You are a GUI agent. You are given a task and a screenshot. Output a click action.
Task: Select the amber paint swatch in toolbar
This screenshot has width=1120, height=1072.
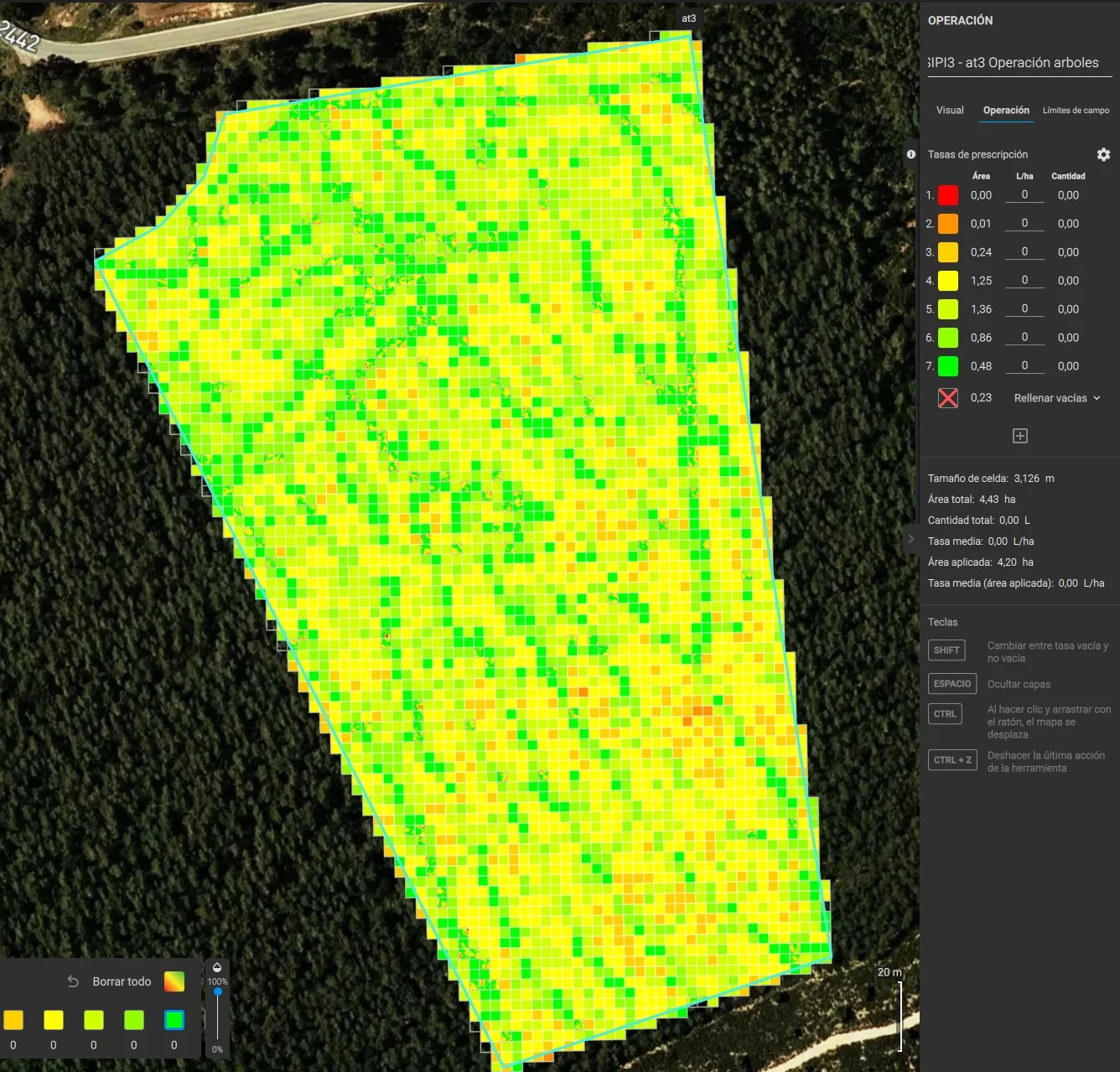(x=13, y=1020)
